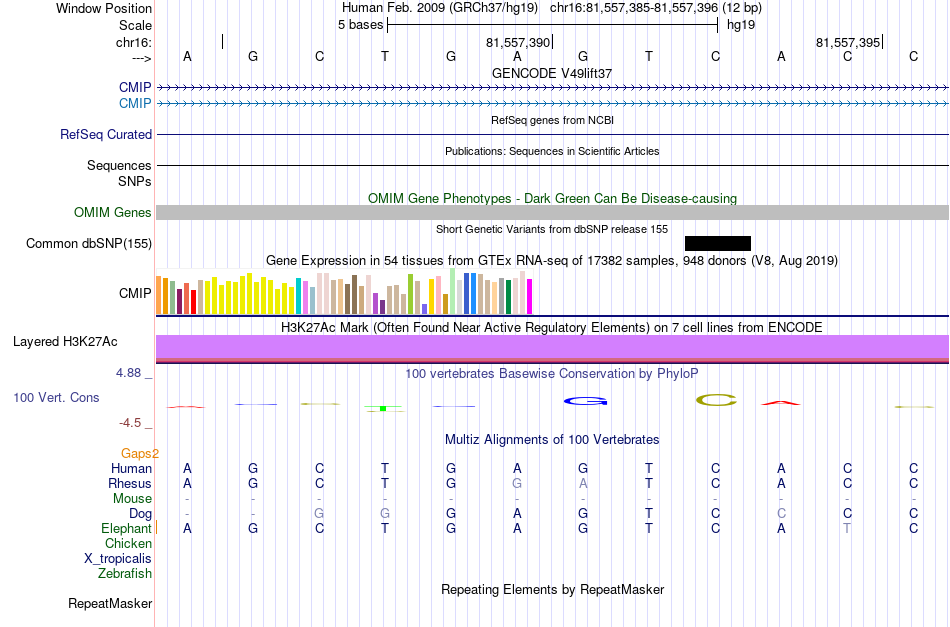Click the RepeatMasker track label

coord(110,603)
